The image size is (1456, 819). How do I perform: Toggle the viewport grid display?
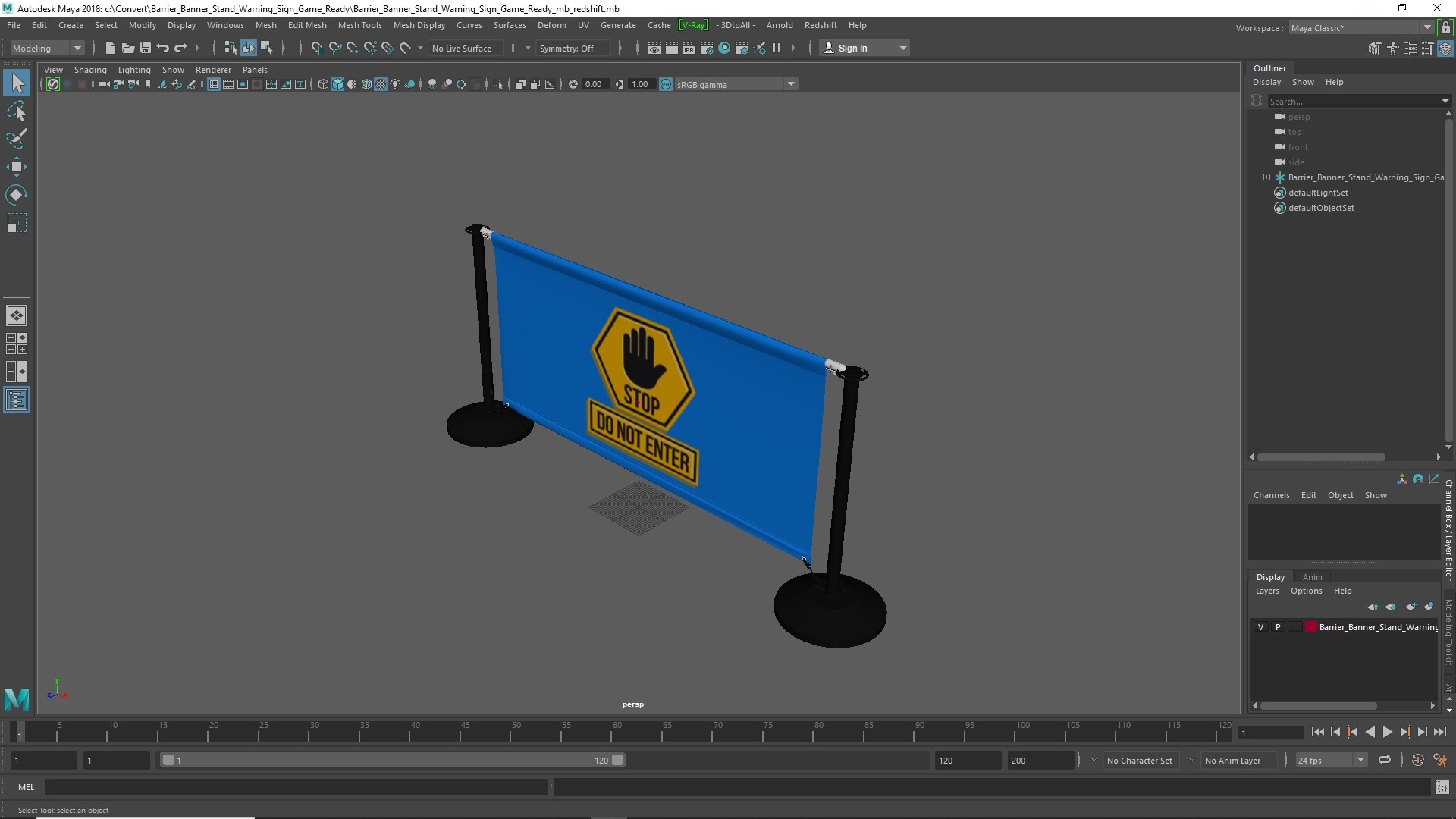[x=214, y=84]
